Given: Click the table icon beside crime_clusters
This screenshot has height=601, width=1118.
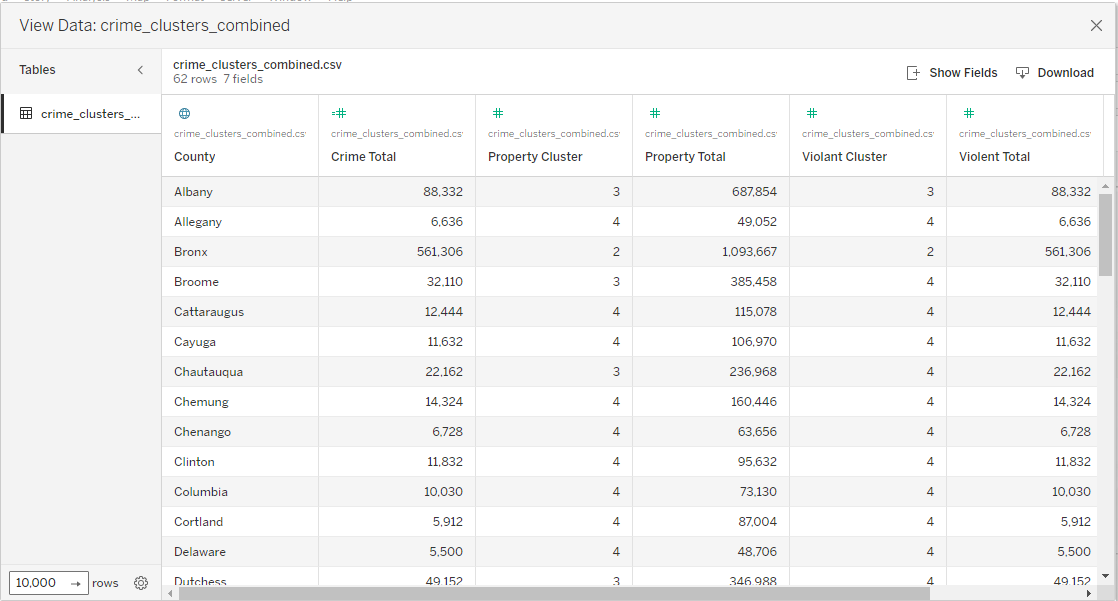Looking at the screenshot, I should [26, 114].
